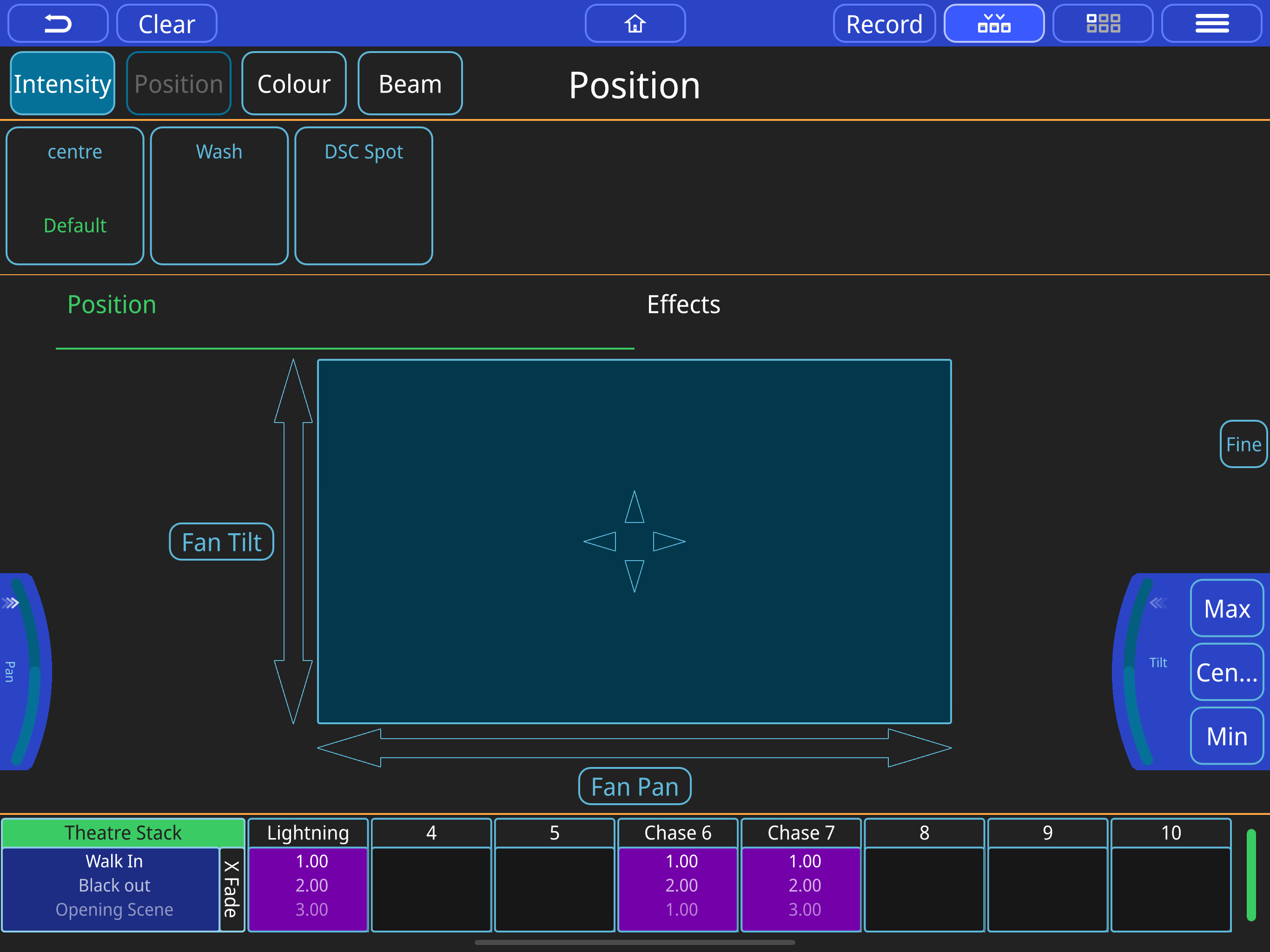Screen dimensions: 1270x952
Task: Click the Clear button
Action: 166,24
